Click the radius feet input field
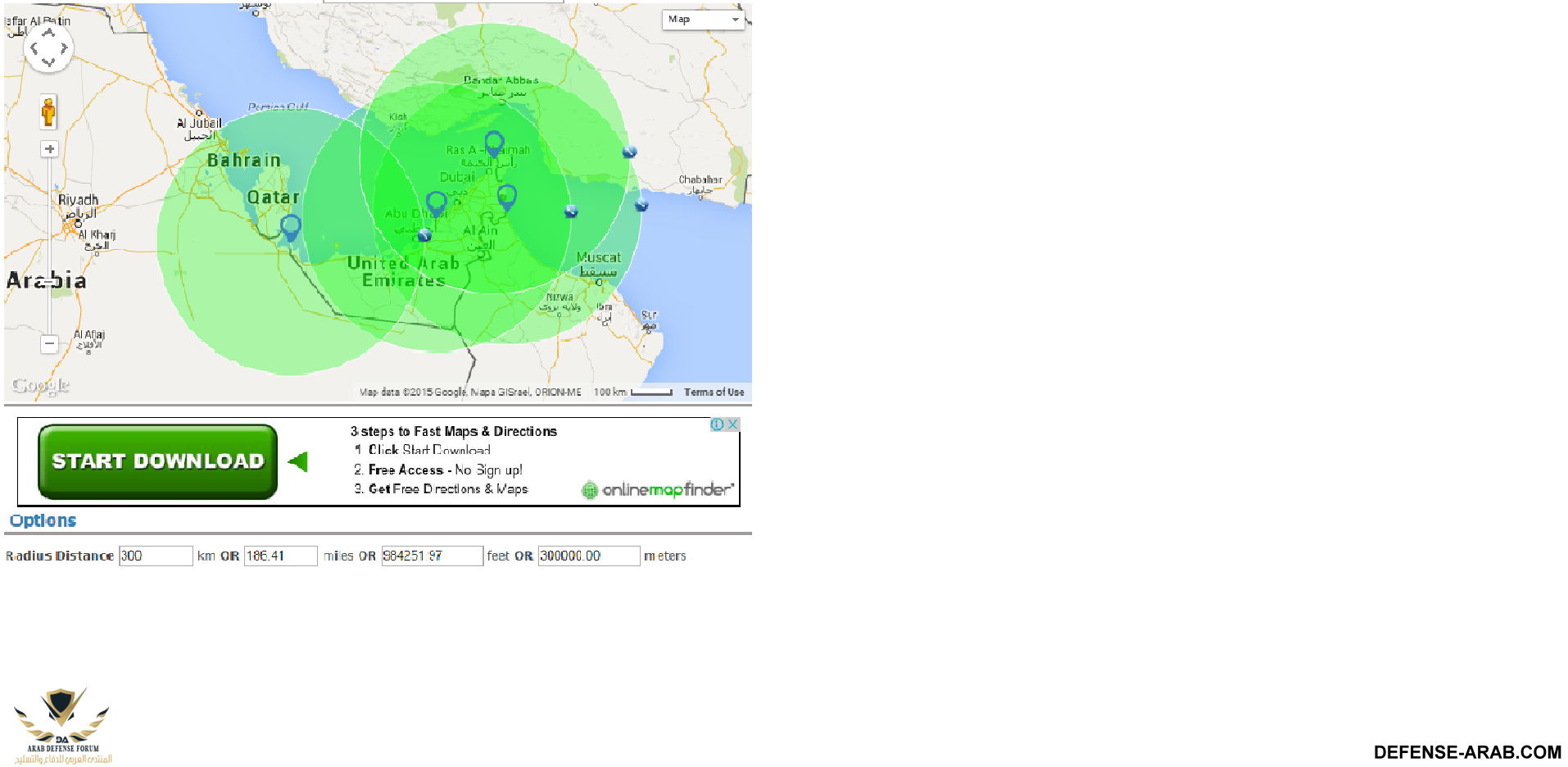The width and height of the screenshot is (1568, 767). (x=432, y=556)
